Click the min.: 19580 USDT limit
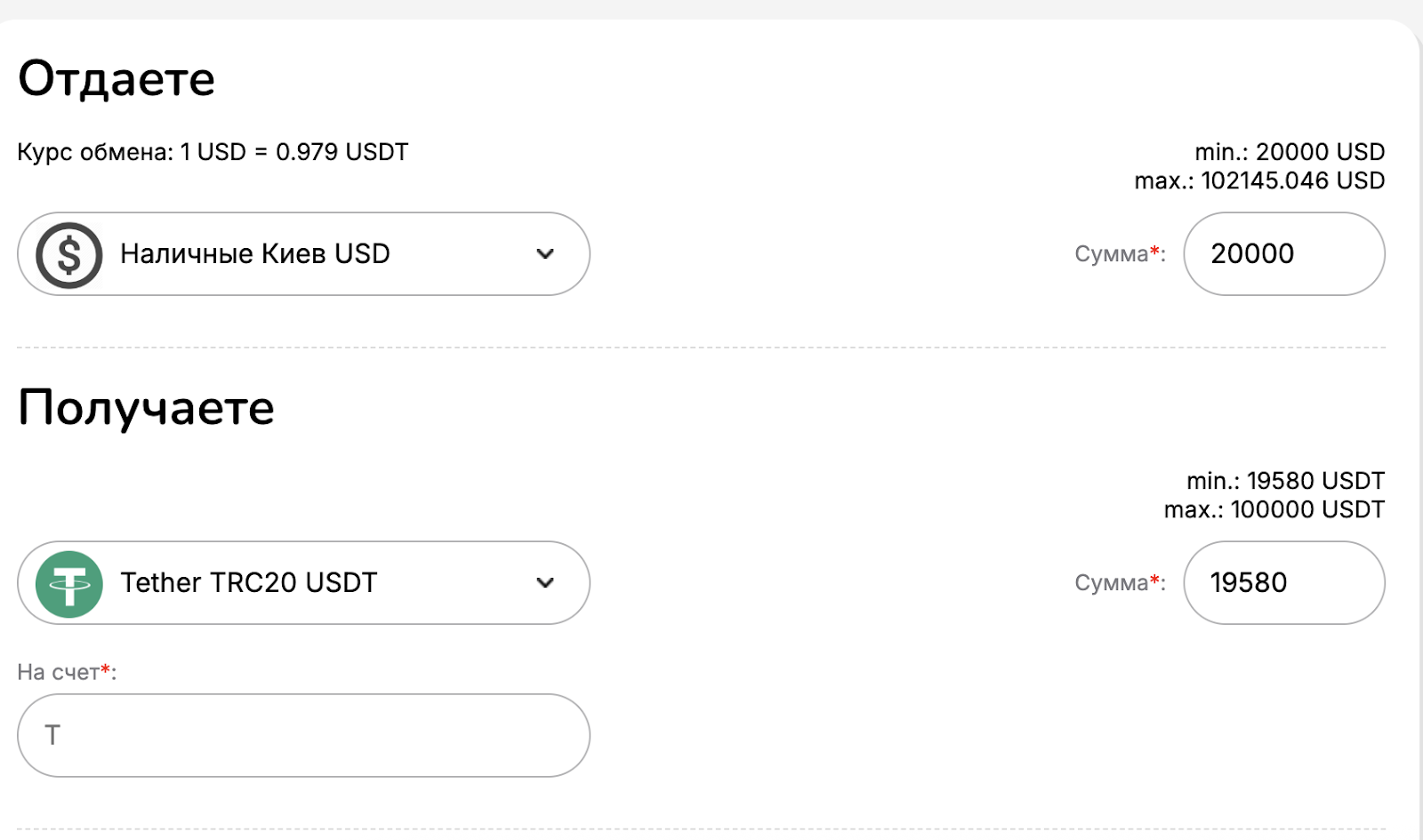Image resolution: width=1423 pixels, height=840 pixels. pos(1285,481)
